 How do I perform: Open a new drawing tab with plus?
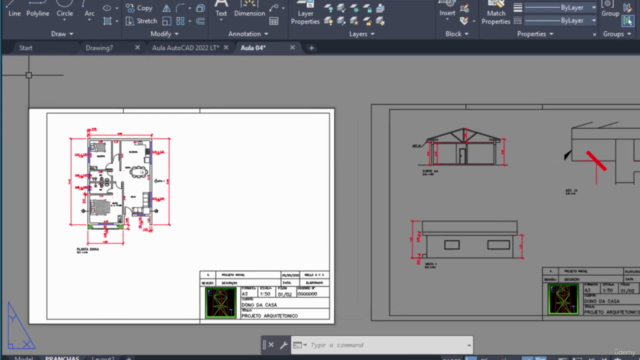click(311, 48)
